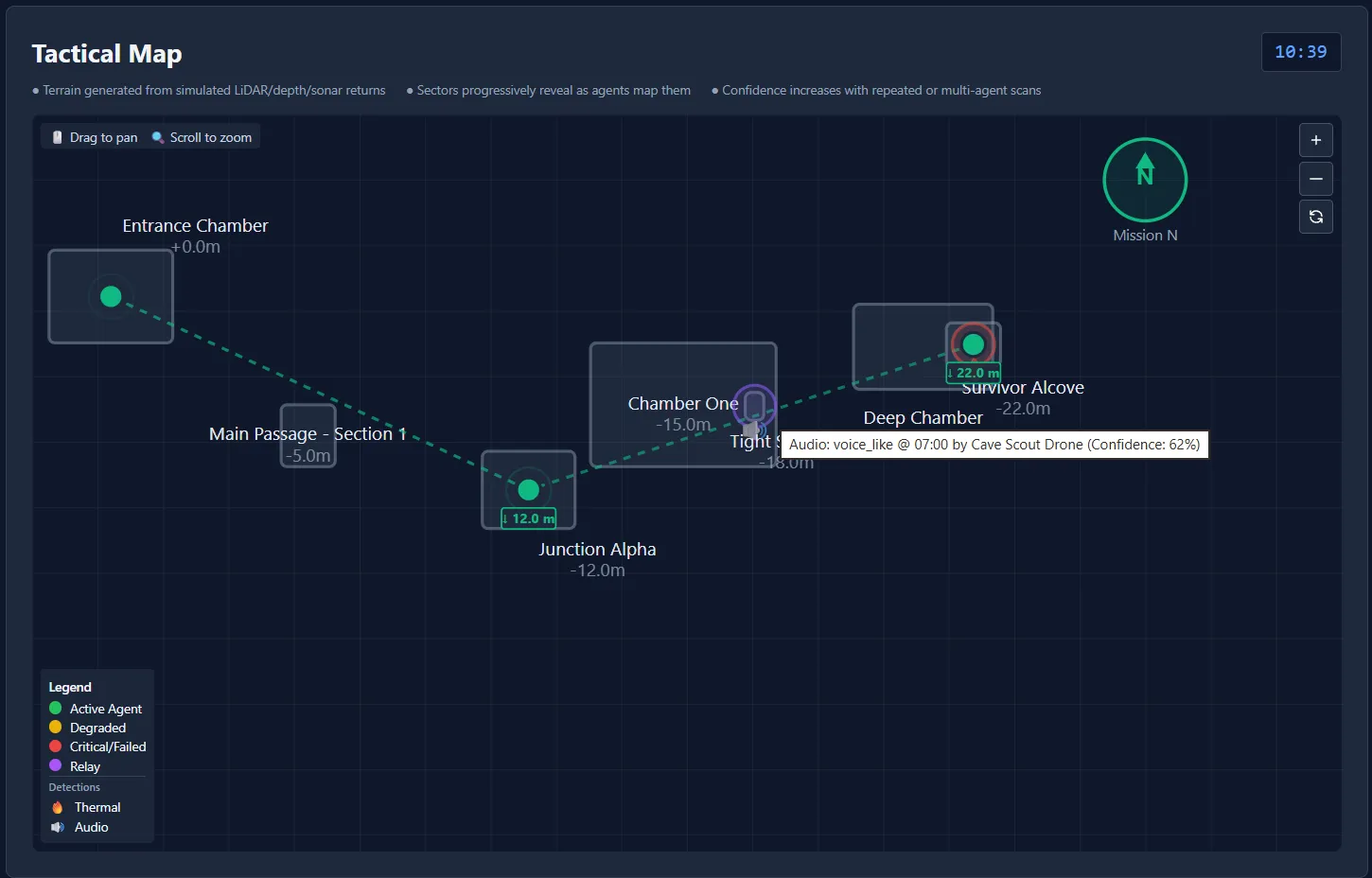Click the Audio speaker legend icon
The width and height of the screenshot is (1372, 878).
[57, 827]
